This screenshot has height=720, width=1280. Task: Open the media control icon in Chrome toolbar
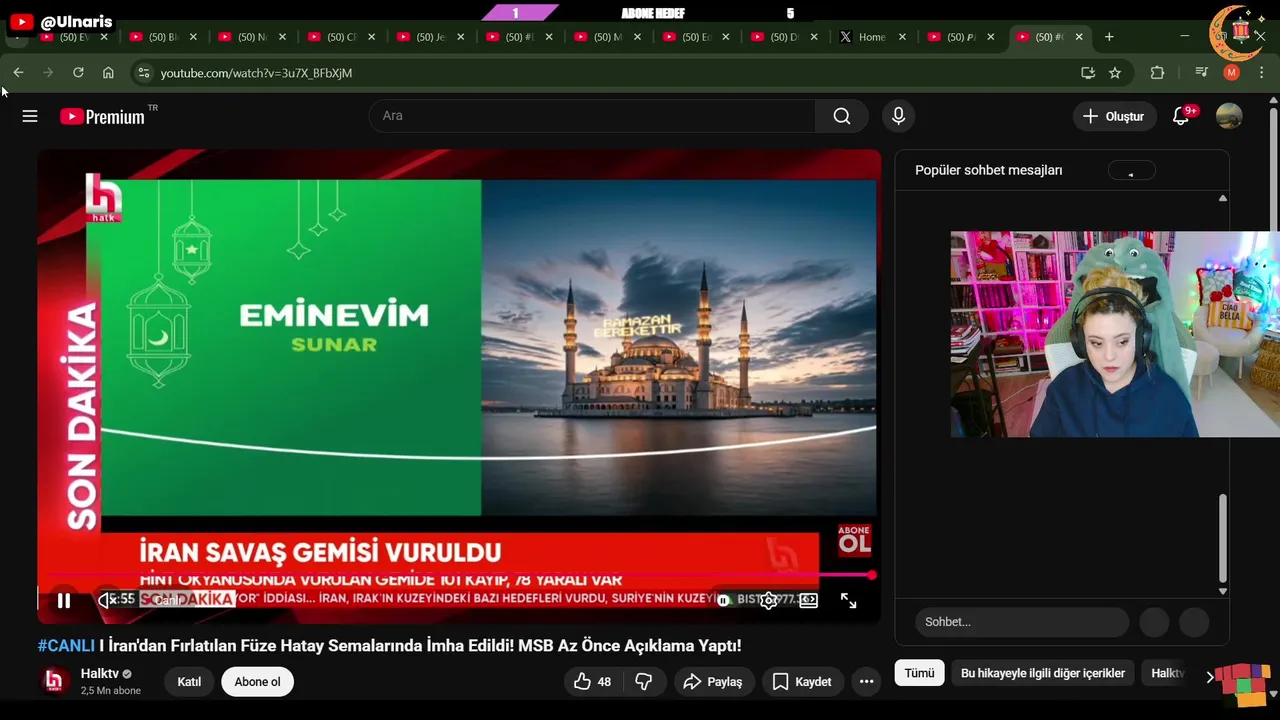pos(1202,73)
